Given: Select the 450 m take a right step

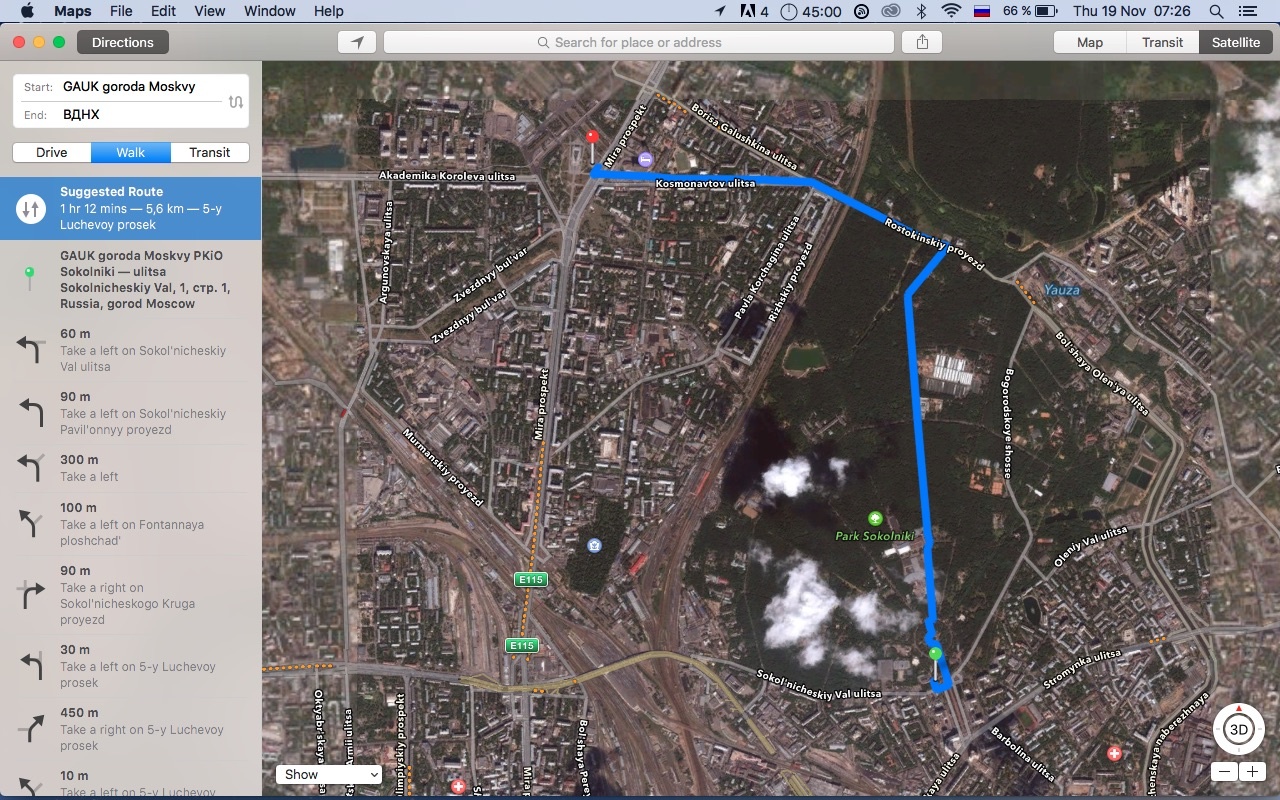Looking at the screenshot, I should point(130,729).
